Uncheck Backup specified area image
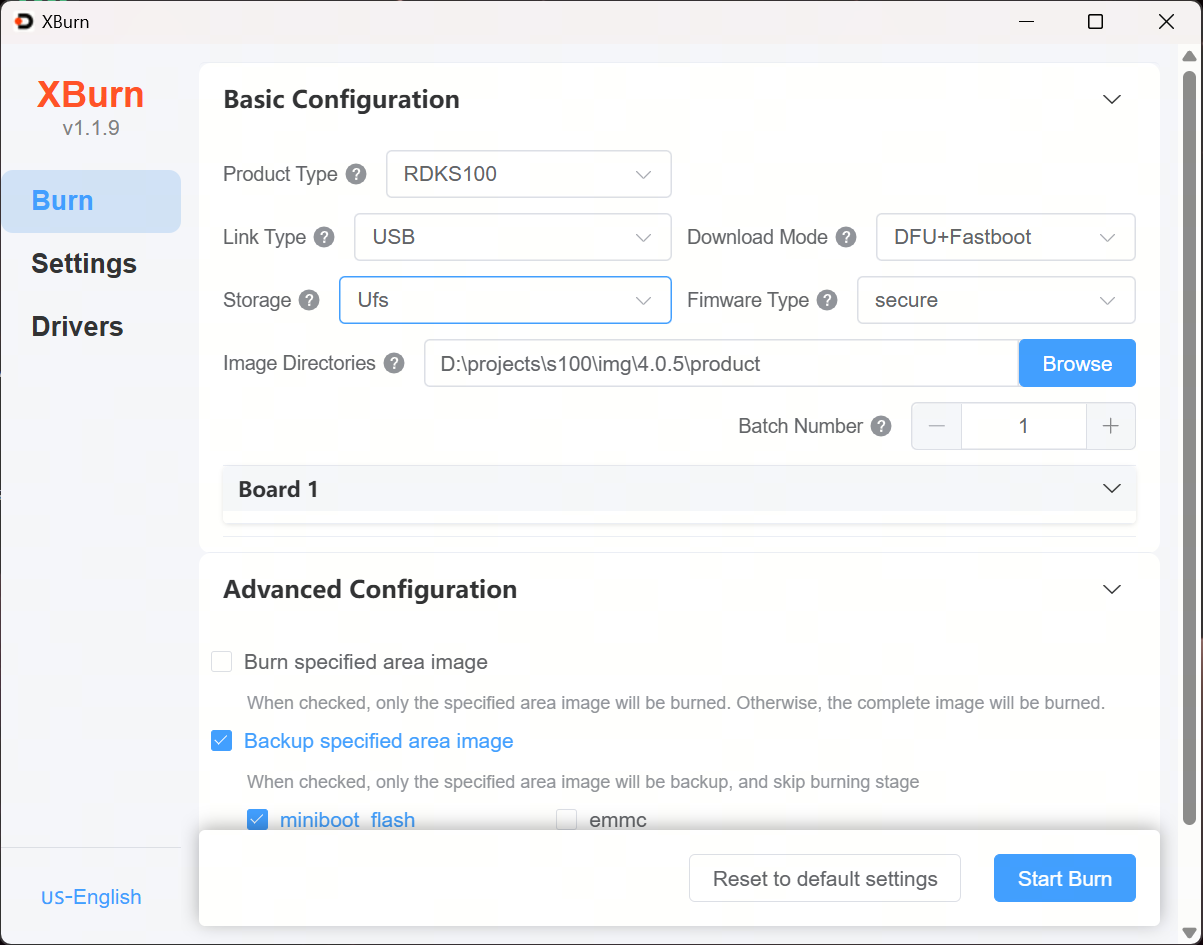The height and width of the screenshot is (945, 1203). pyautogui.click(x=222, y=741)
